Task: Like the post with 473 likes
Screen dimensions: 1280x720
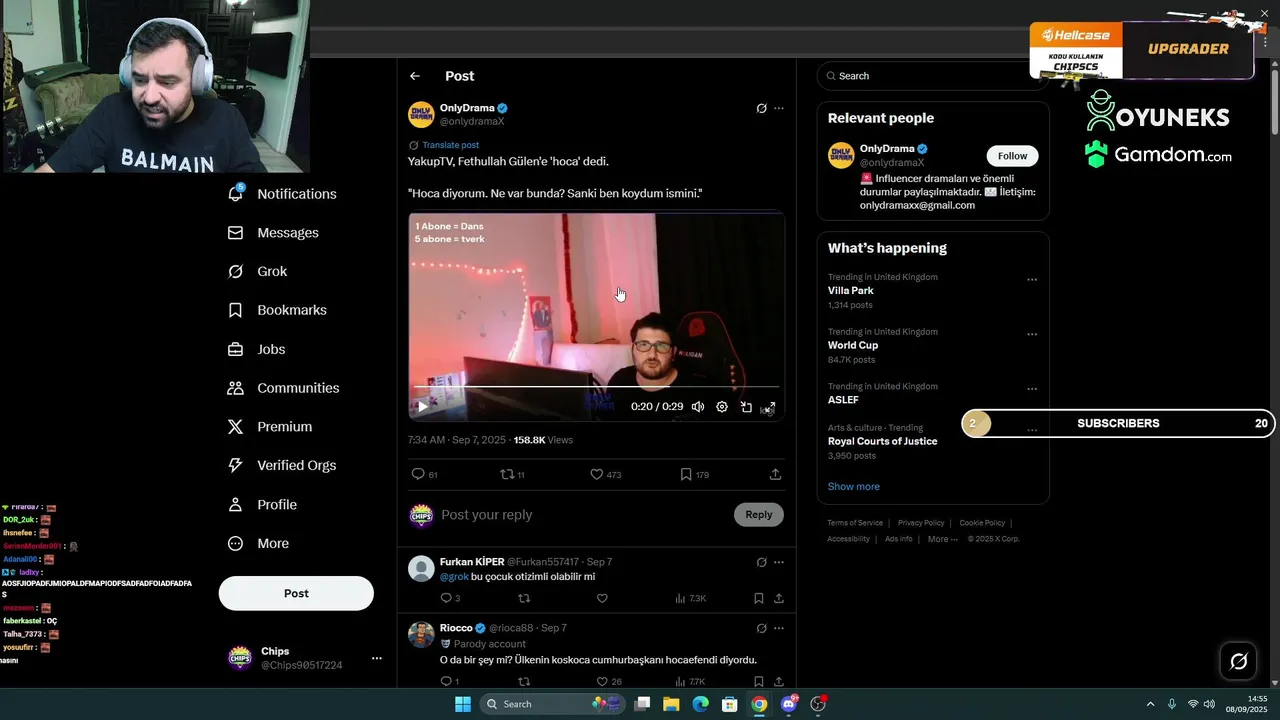Action: [x=597, y=474]
